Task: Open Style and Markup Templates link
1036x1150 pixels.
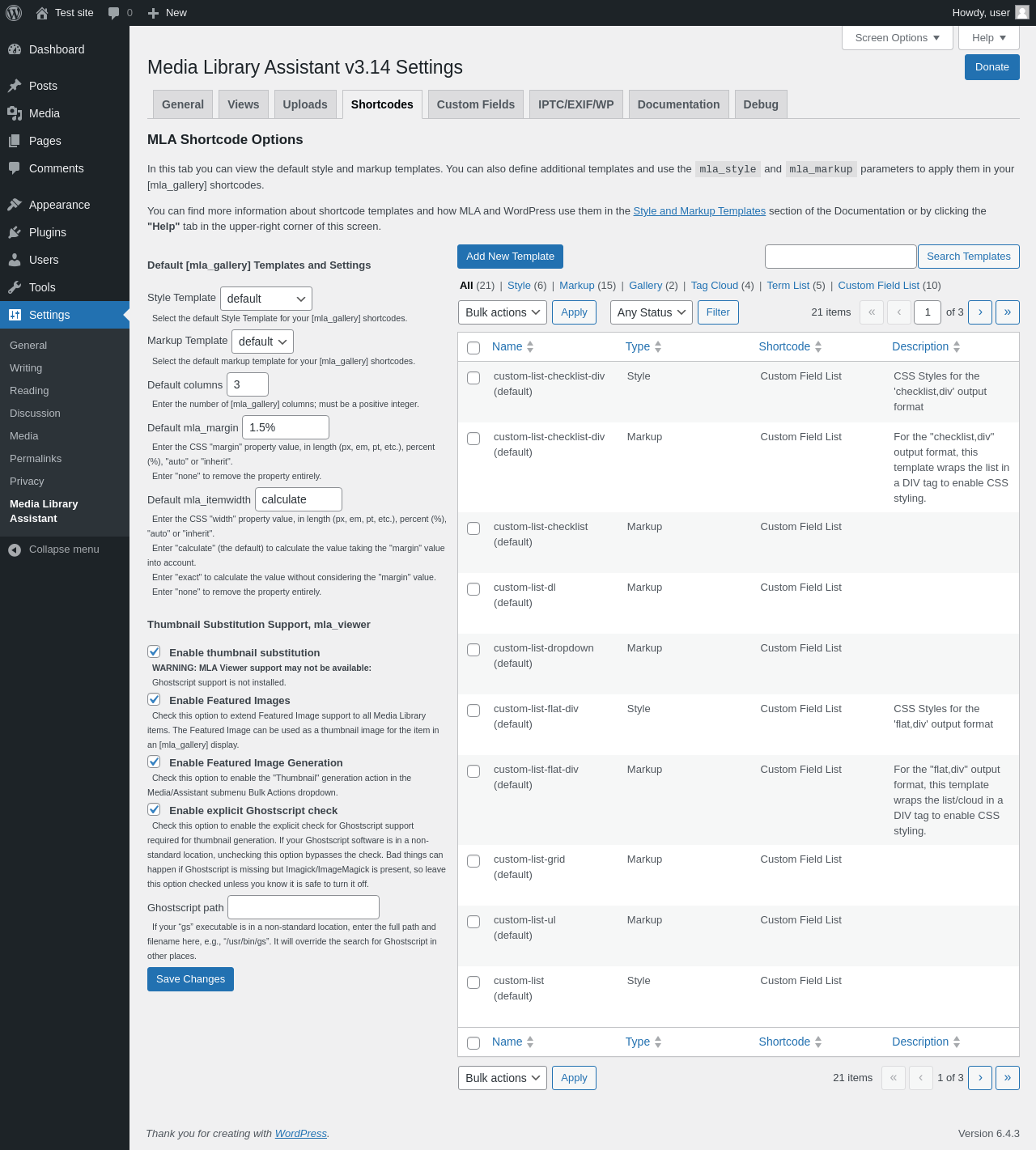Action: point(699,211)
